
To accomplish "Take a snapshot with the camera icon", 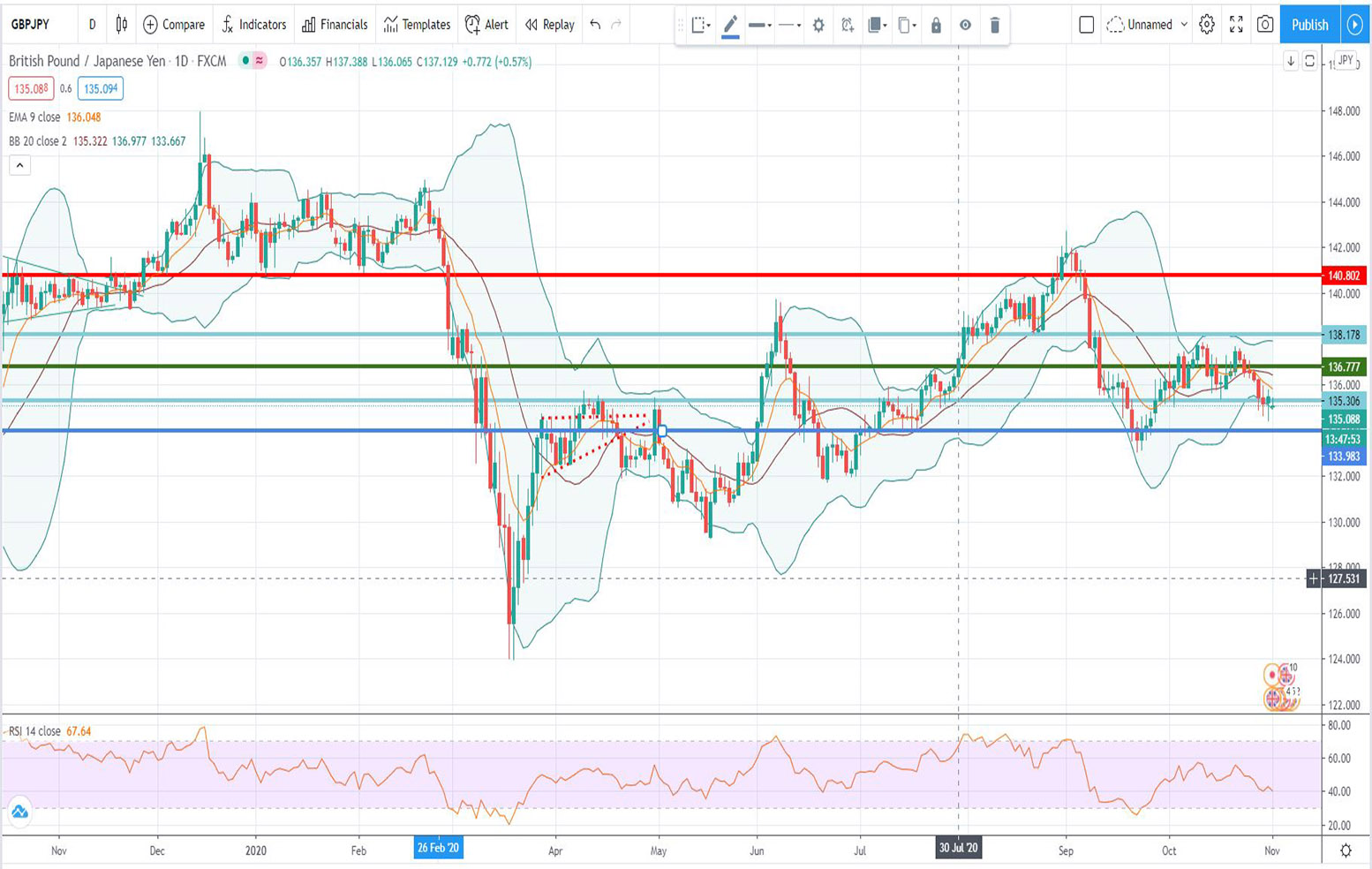I will coord(1264,25).
